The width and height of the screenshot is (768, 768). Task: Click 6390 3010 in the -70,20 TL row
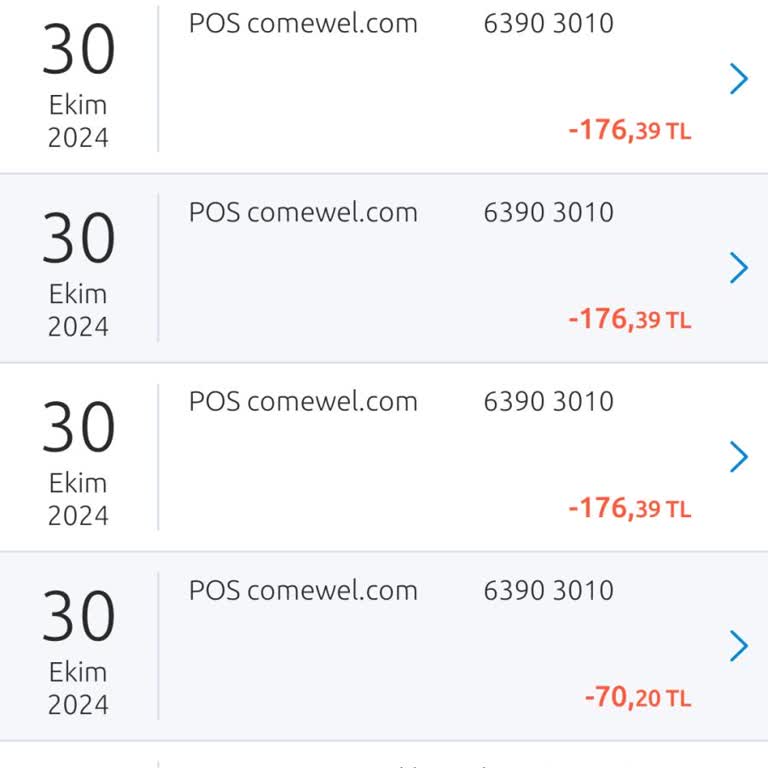(x=548, y=590)
